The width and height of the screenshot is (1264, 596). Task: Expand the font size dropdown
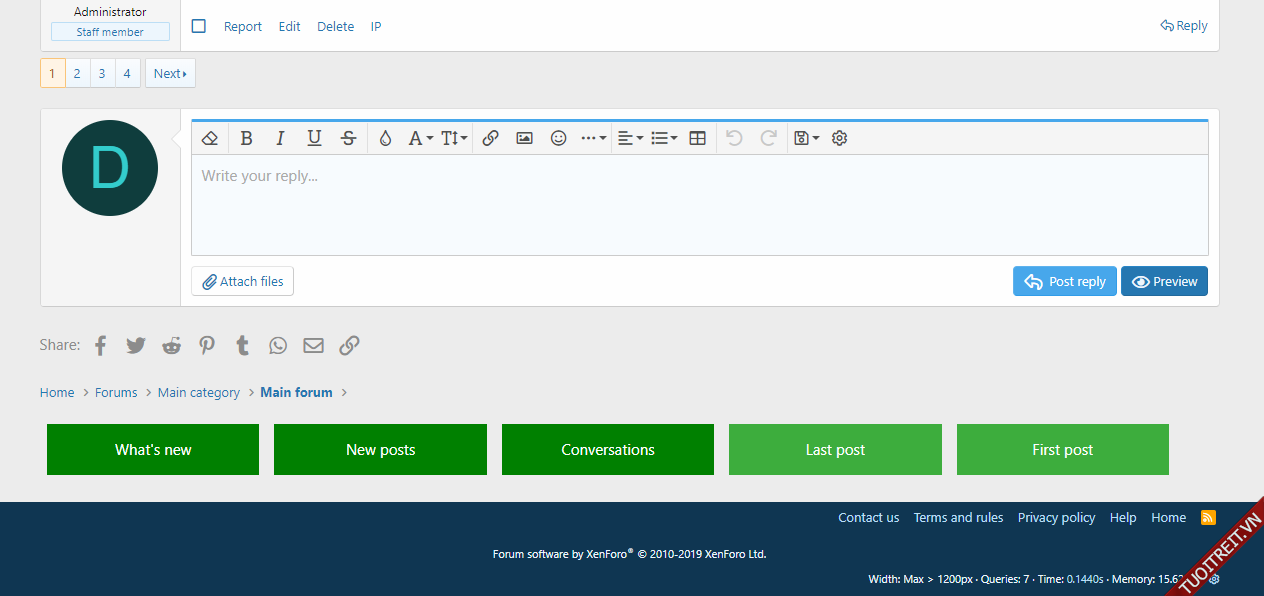[x=454, y=138]
